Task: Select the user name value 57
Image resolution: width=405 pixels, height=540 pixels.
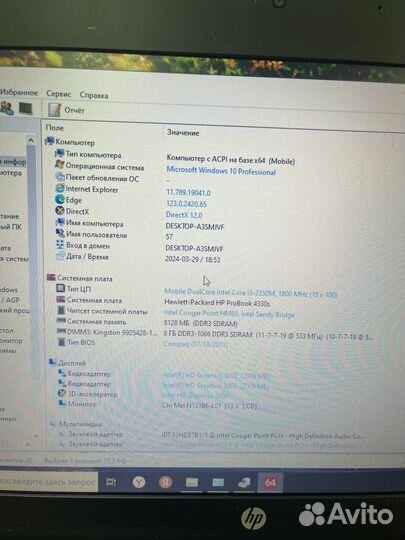Action: pos(169,237)
